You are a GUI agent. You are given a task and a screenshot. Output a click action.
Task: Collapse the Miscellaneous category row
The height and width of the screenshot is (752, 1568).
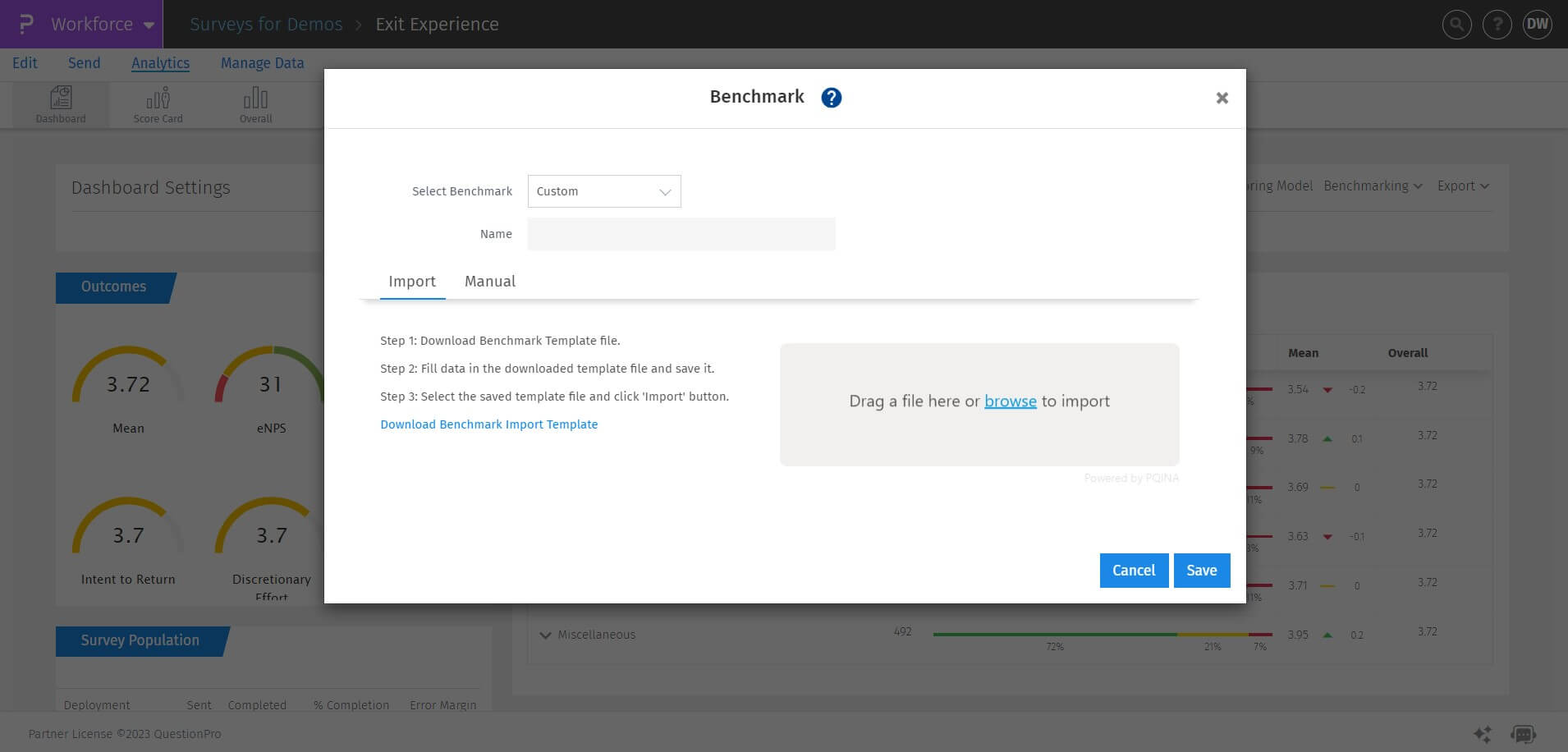[545, 635]
